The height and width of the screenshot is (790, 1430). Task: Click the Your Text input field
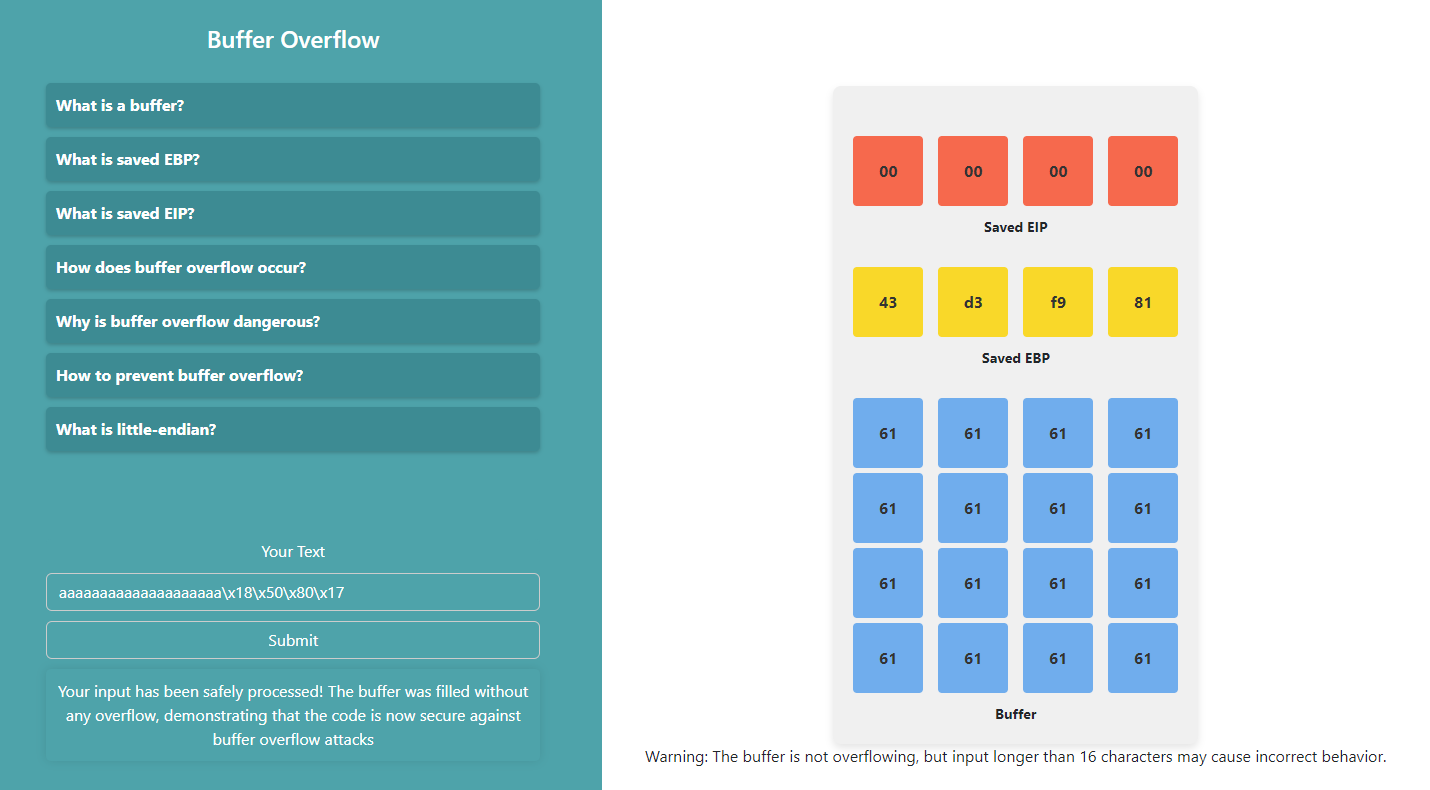click(x=292, y=592)
